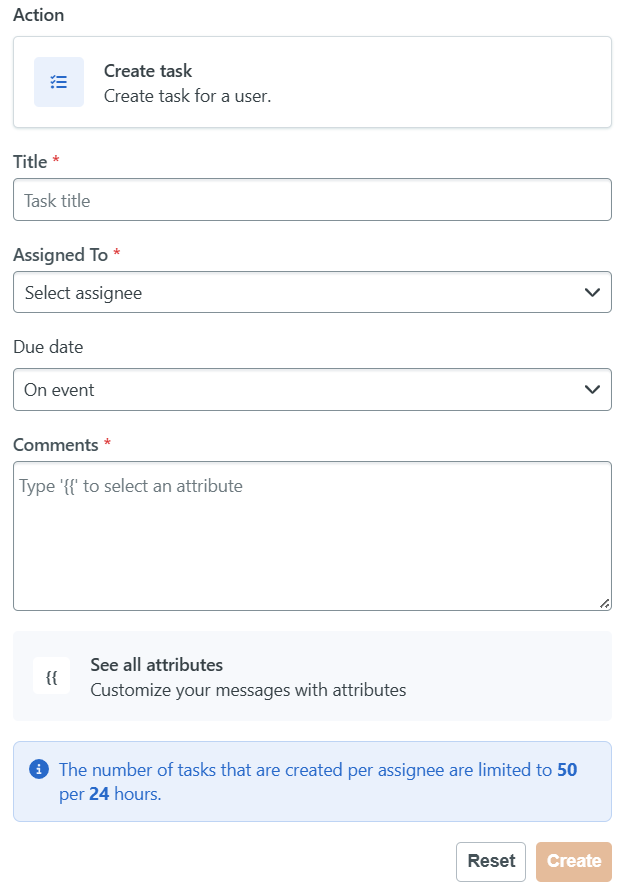Viewport: 628px width, 889px height.
Task: Click the resize grip of the Comments box
Action: [x=605, y=602]
